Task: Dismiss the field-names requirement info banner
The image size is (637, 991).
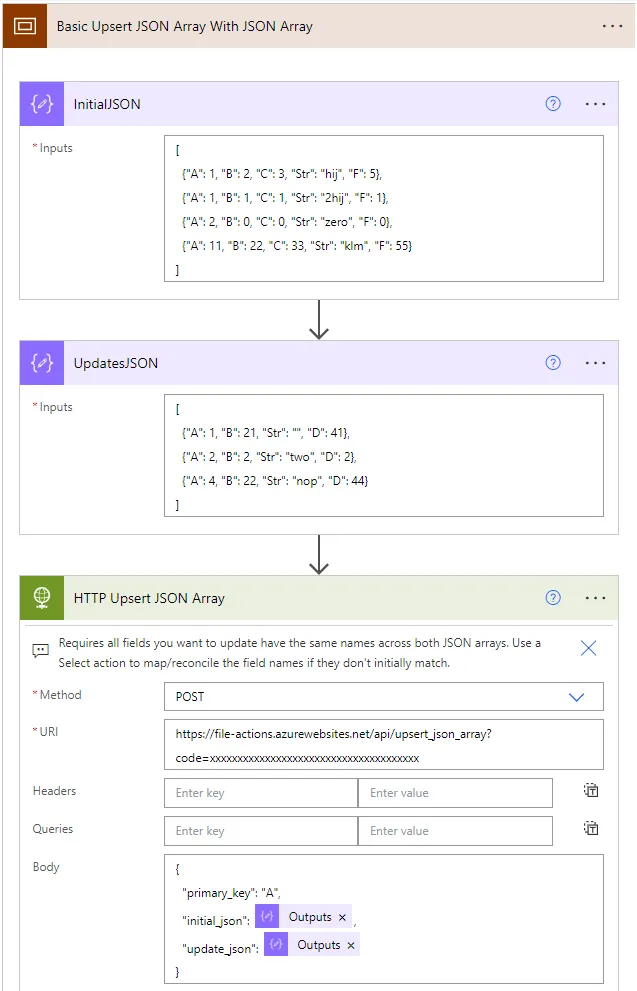Action: pyautogui.click(x=588, y=647)
